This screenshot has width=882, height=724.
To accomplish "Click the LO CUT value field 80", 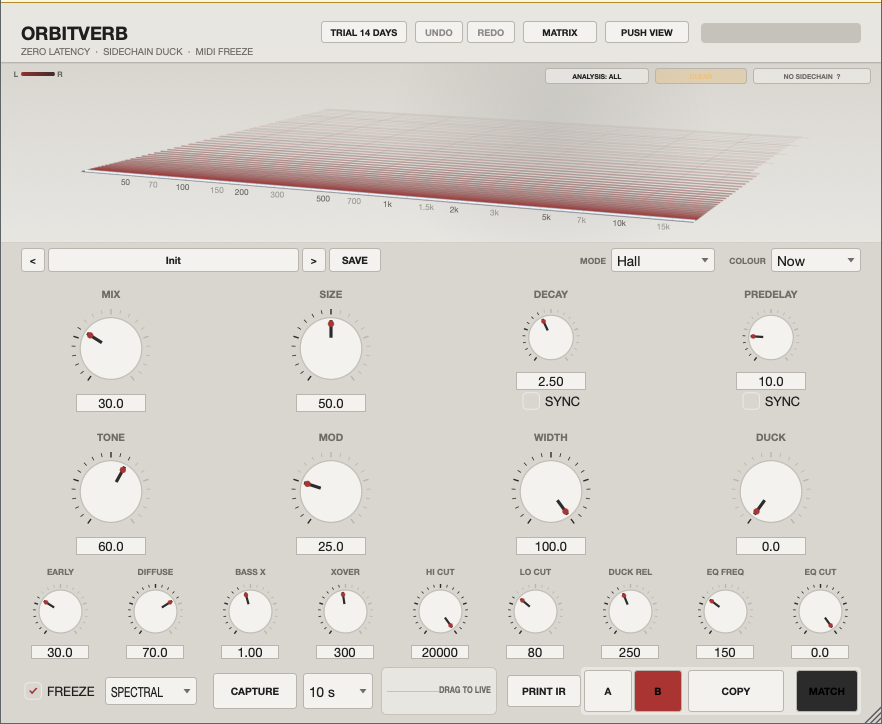I will 535,652.
